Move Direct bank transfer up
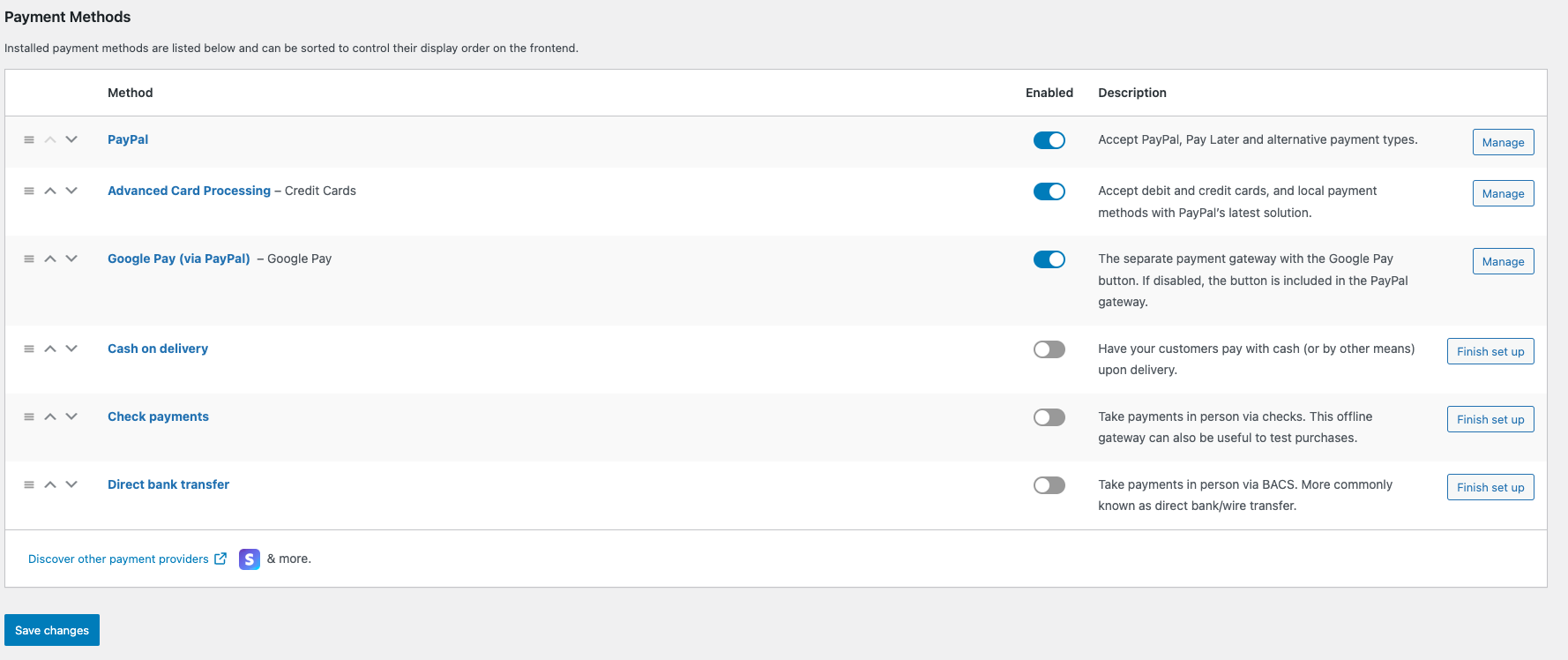The width and height of the screenshot is (1568, 660). click(x=50, y=484)
